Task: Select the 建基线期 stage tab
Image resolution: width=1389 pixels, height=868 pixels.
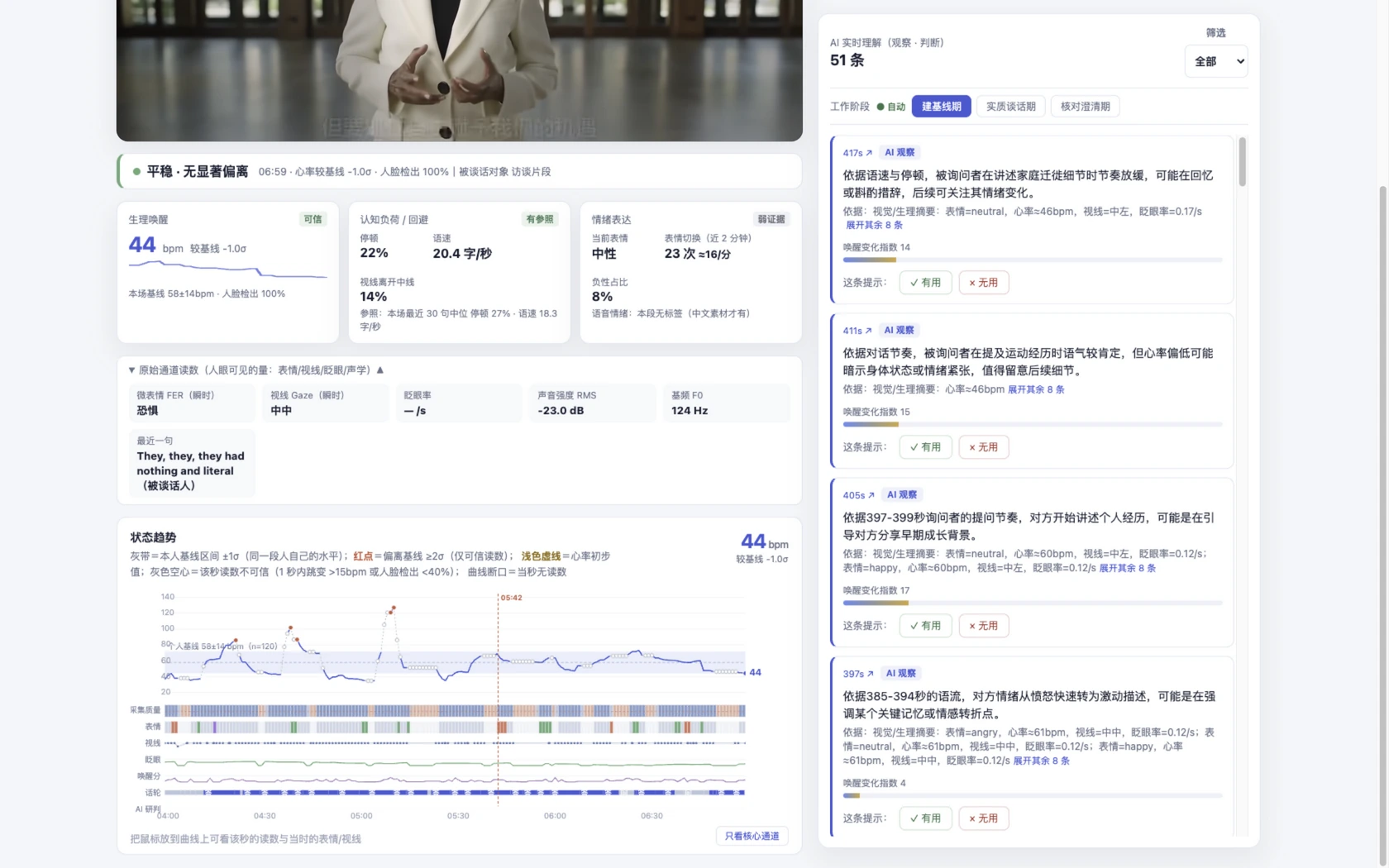Action: click(x=941, y=107)
